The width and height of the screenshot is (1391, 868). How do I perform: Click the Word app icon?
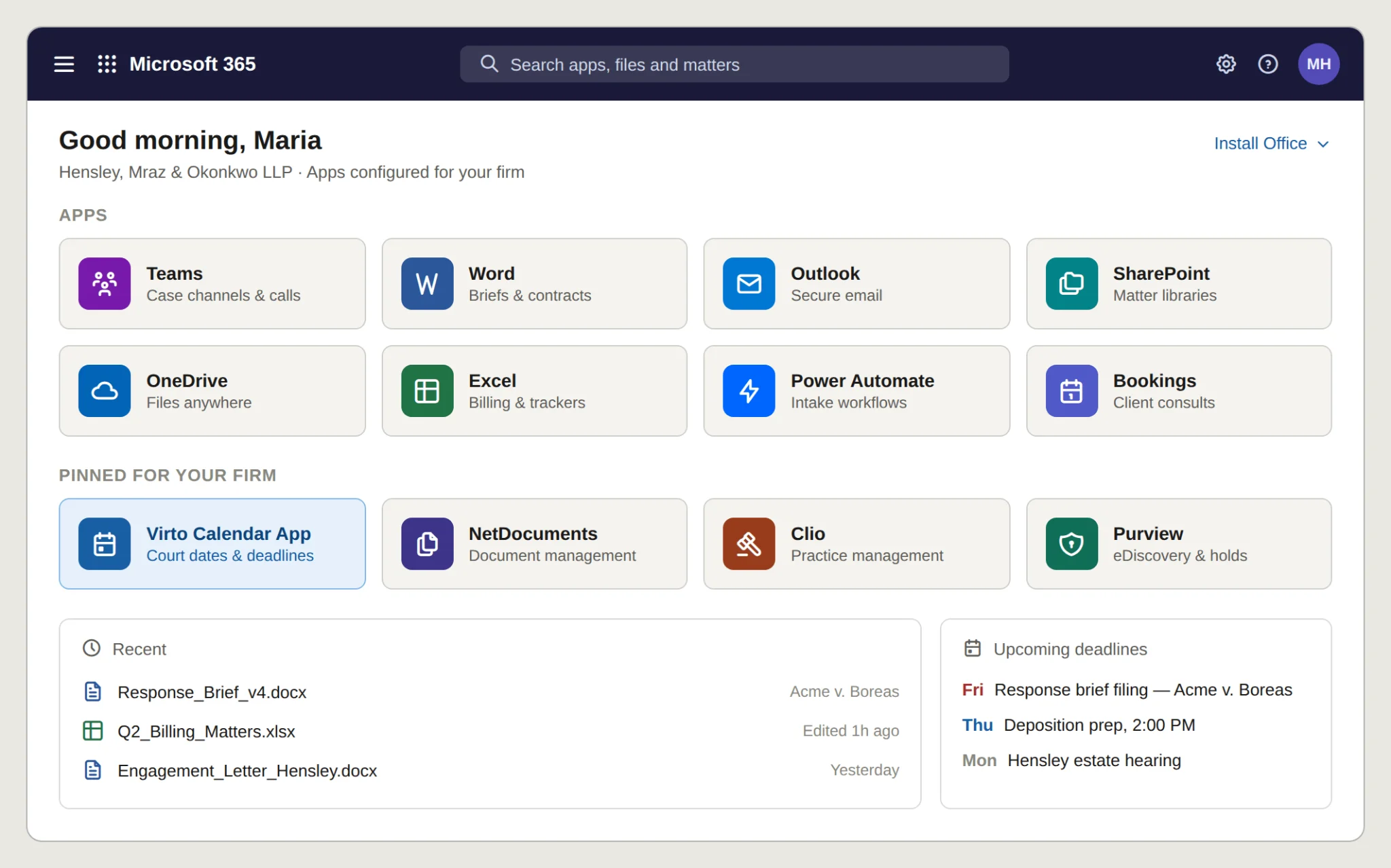[x=427, y=283]
